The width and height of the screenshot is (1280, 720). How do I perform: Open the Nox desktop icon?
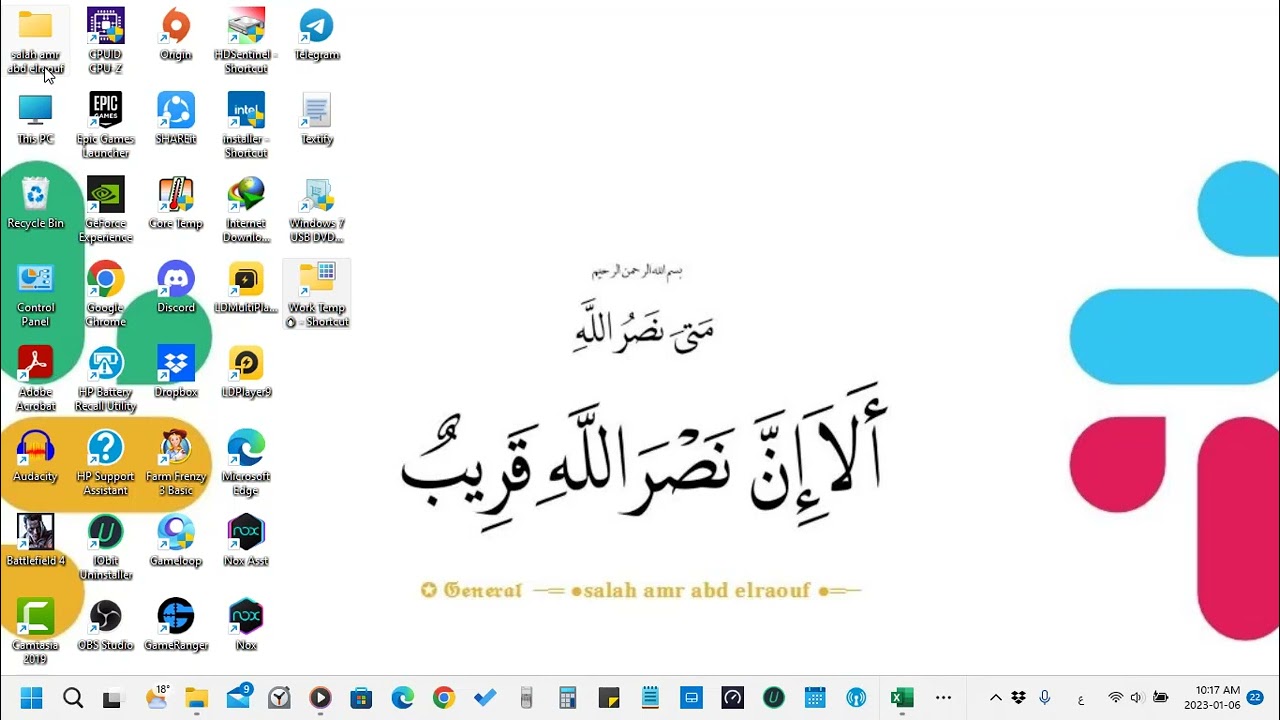point(246,625)
